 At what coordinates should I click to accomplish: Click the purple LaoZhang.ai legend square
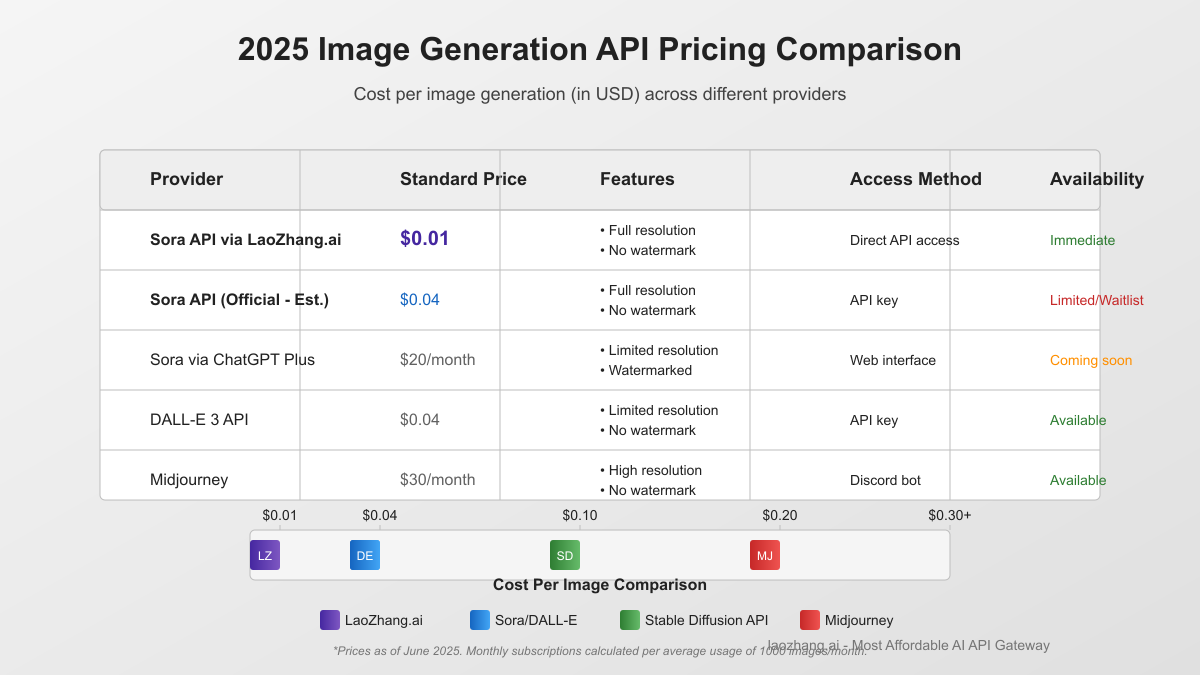[x=330, y=620]
